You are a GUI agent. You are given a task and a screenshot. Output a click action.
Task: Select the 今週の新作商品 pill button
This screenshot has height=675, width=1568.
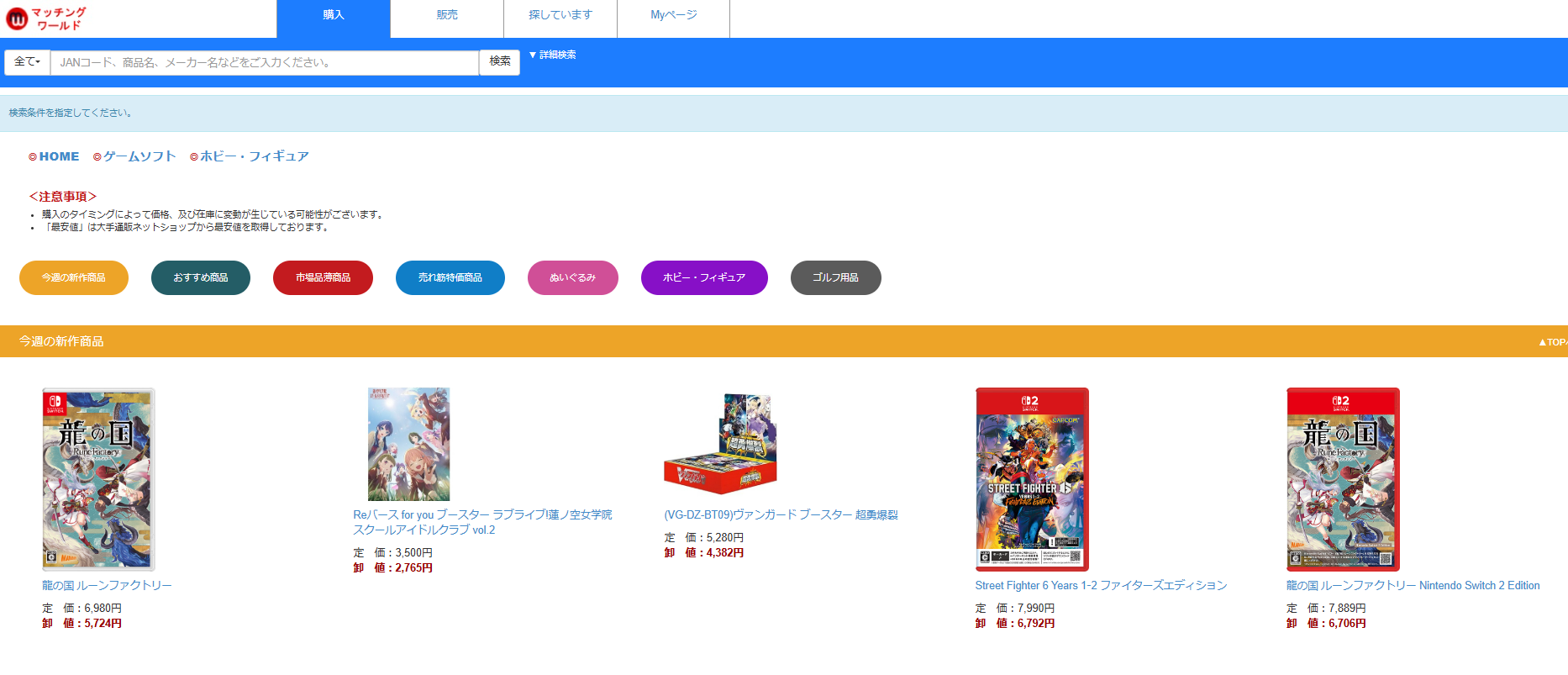(x=74, y=277)
